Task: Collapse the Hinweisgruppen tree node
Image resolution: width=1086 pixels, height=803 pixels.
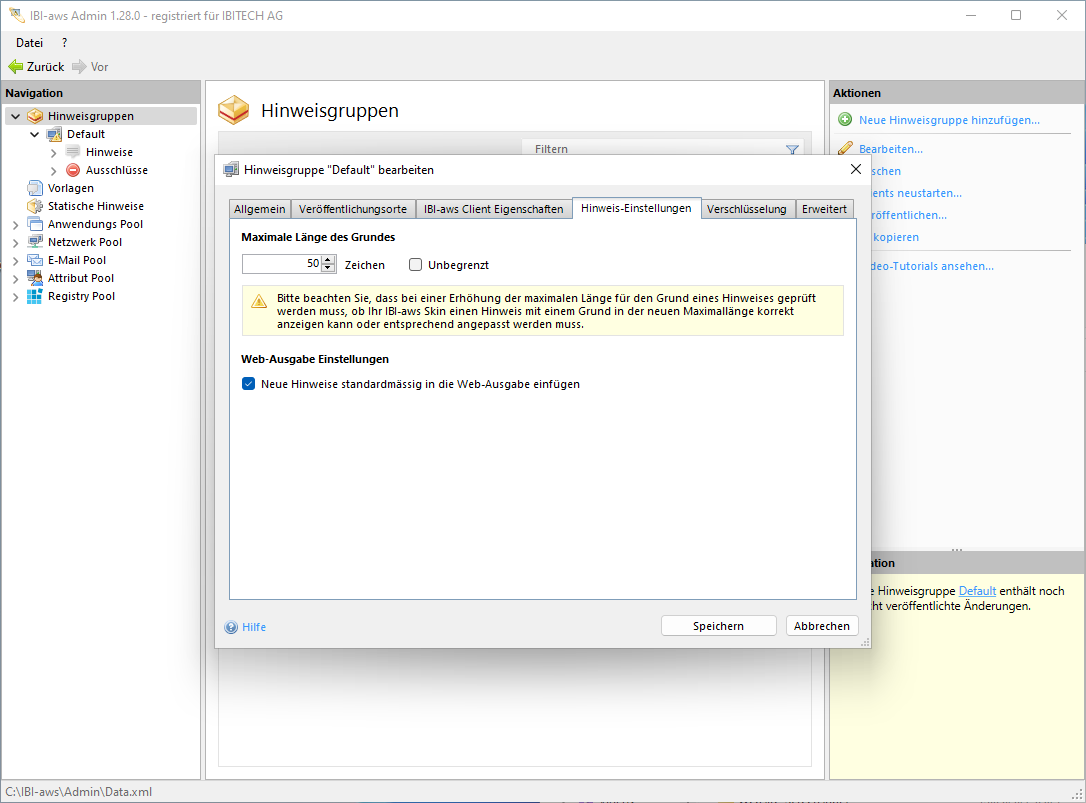Action: (15, 116)
